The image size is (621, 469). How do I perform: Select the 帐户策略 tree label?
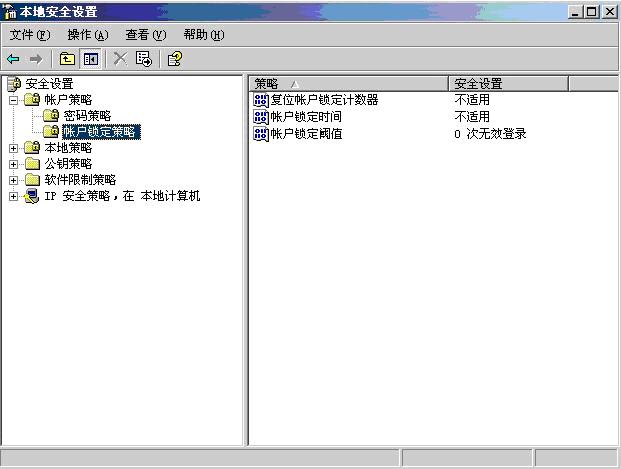coord(68,99)
